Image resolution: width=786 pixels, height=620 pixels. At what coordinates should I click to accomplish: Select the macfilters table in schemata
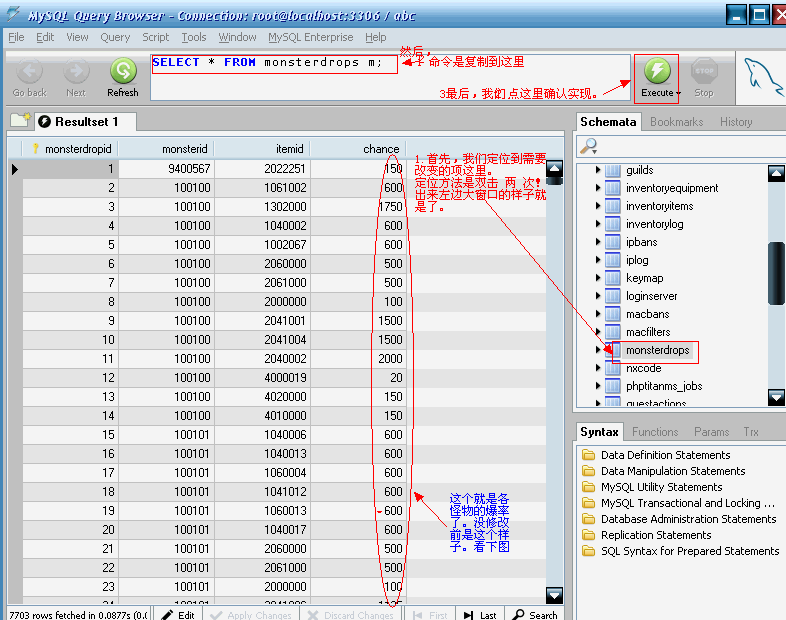click(x=648, y=332)
